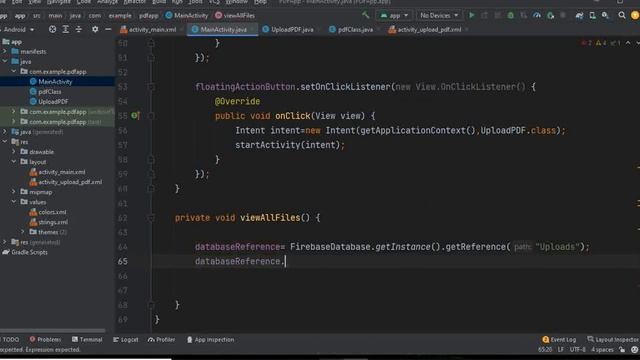This screenshot has height=360, width=640.
Task: Start debugging with the bug icon
Action: click(510, 16)
